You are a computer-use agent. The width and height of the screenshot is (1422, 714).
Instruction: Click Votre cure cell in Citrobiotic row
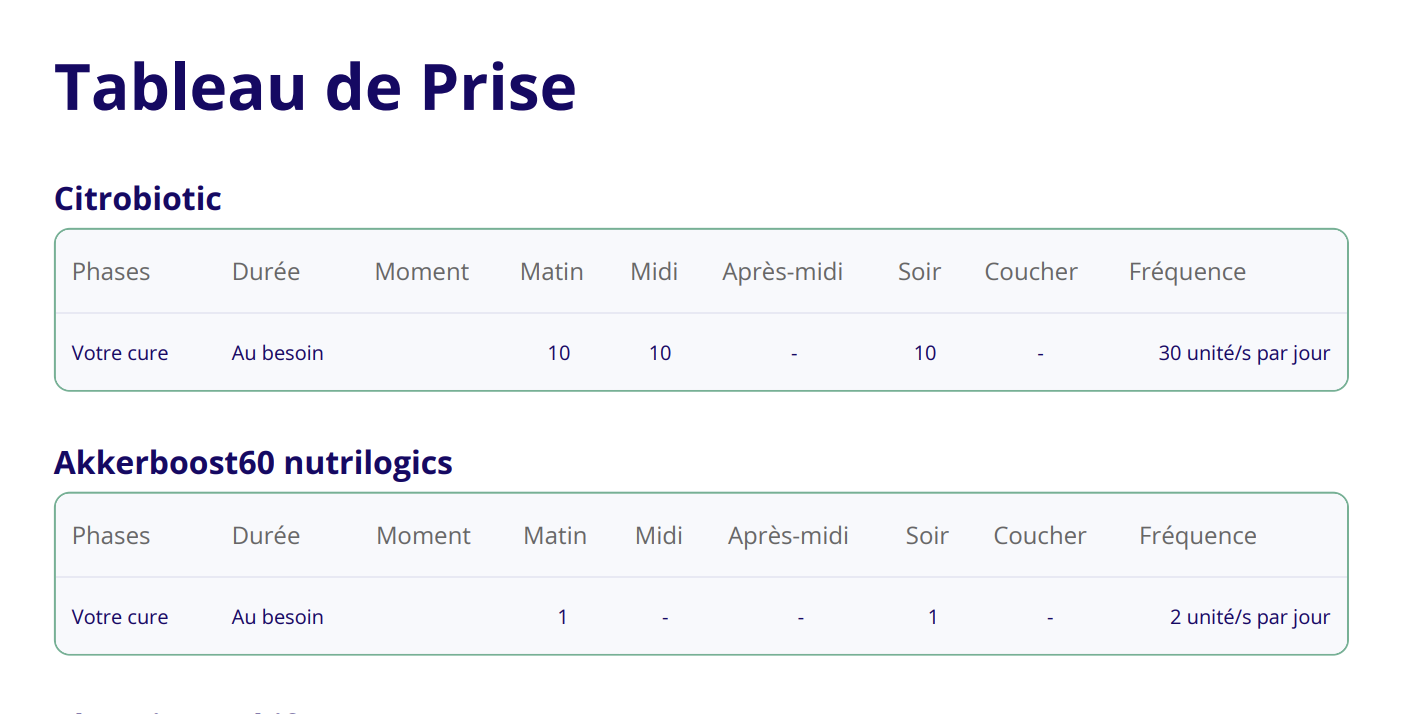(x=120, y=353)
